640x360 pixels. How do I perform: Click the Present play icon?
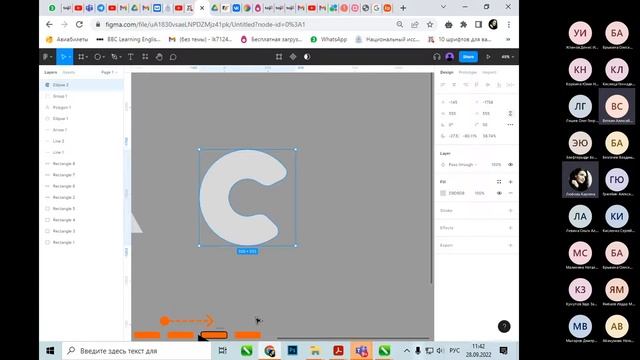[x=488, y=57]
